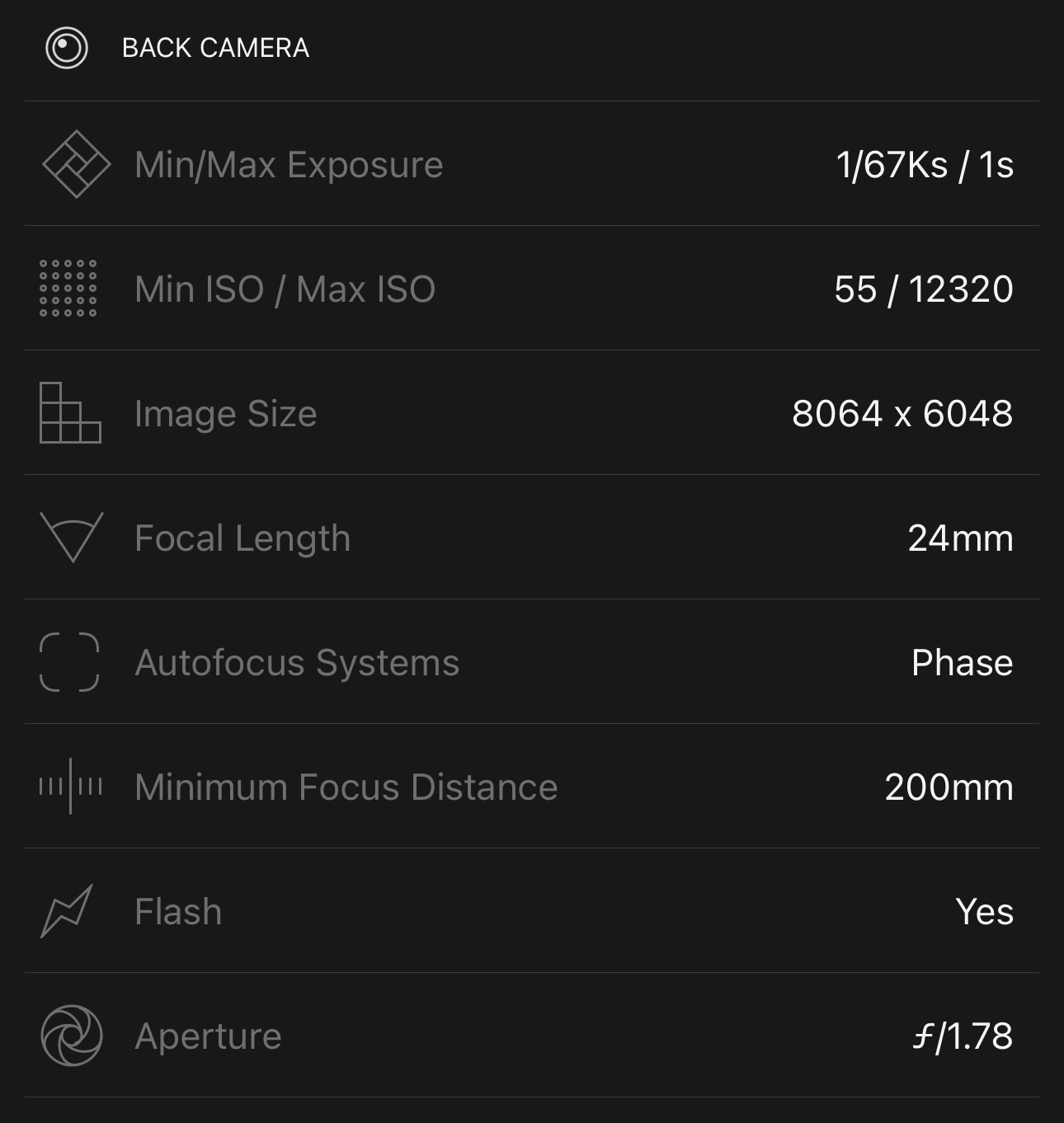
Task: Tap the Back Camera lens icon
Action: click(x=67, y=48)
